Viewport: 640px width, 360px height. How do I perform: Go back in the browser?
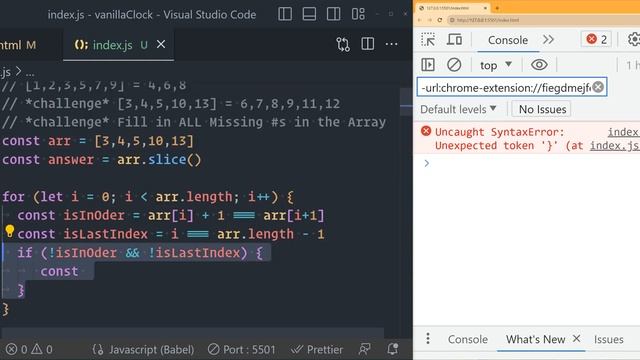click(420, 20)
